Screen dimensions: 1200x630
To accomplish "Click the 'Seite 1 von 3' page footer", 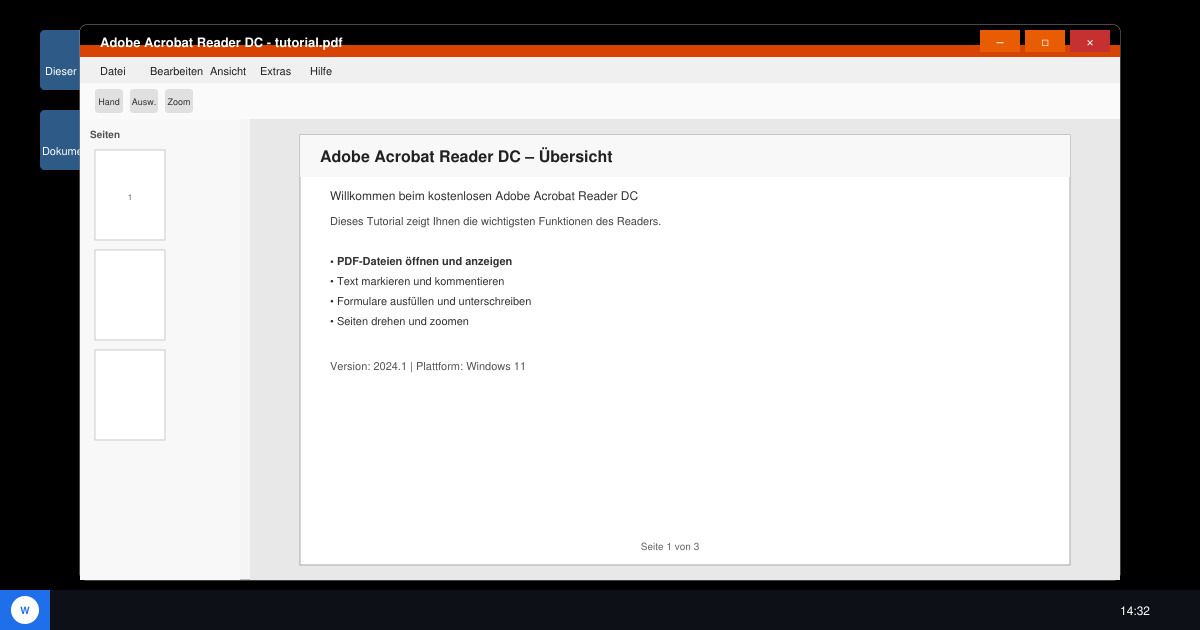I will [x=670, y=546].
